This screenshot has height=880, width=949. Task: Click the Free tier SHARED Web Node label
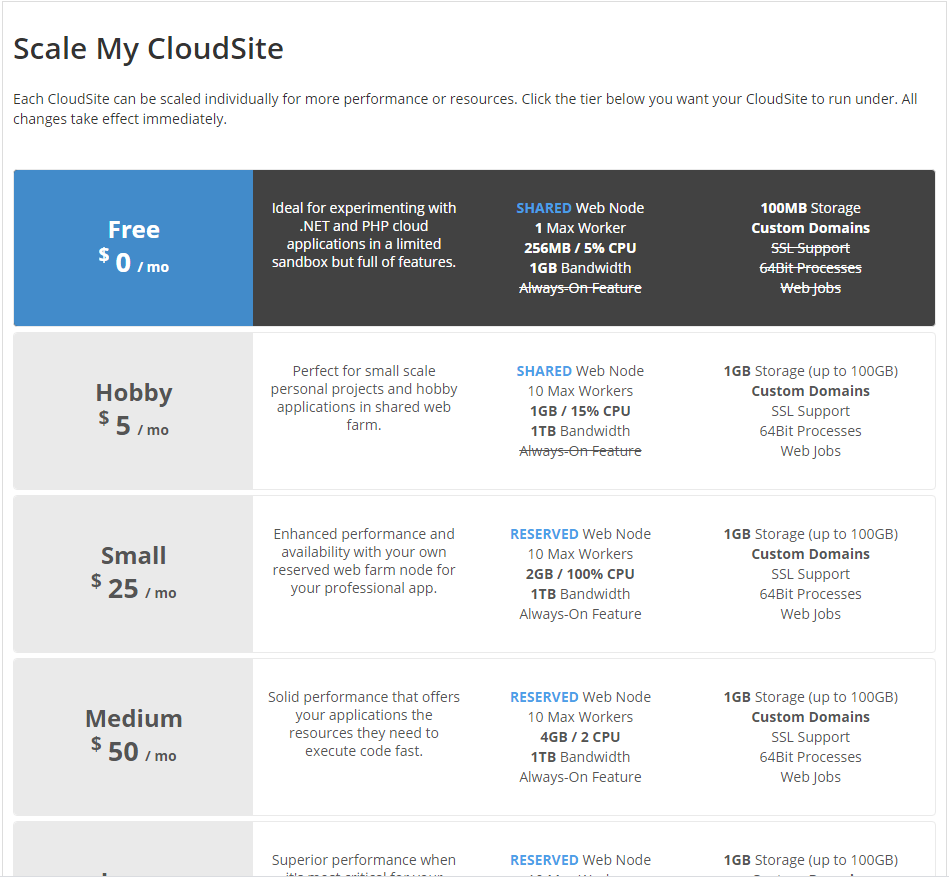[580, 208]
